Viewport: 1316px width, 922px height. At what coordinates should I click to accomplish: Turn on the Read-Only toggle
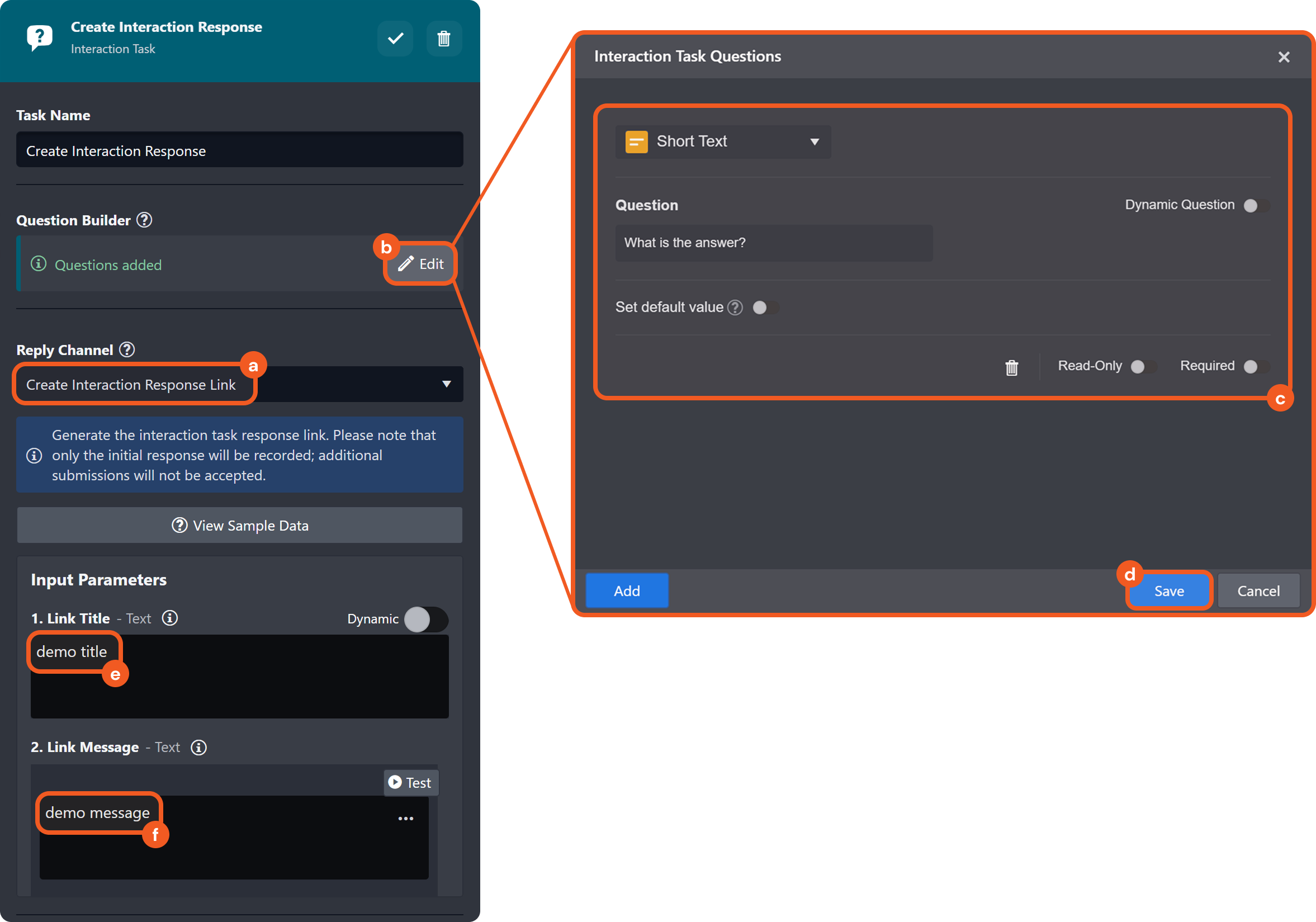point(1143,366)
